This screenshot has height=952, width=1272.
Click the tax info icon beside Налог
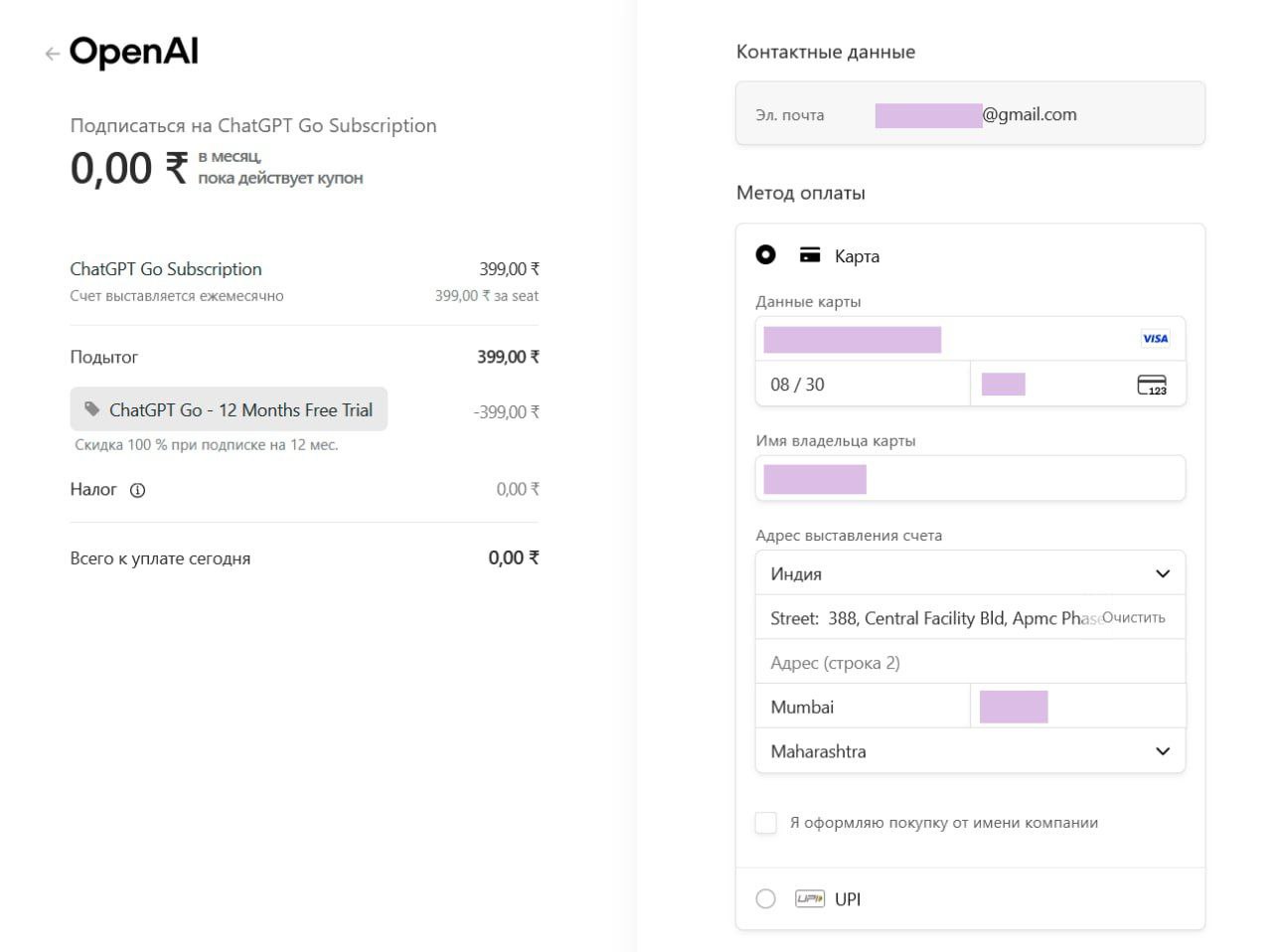point(138,490)
